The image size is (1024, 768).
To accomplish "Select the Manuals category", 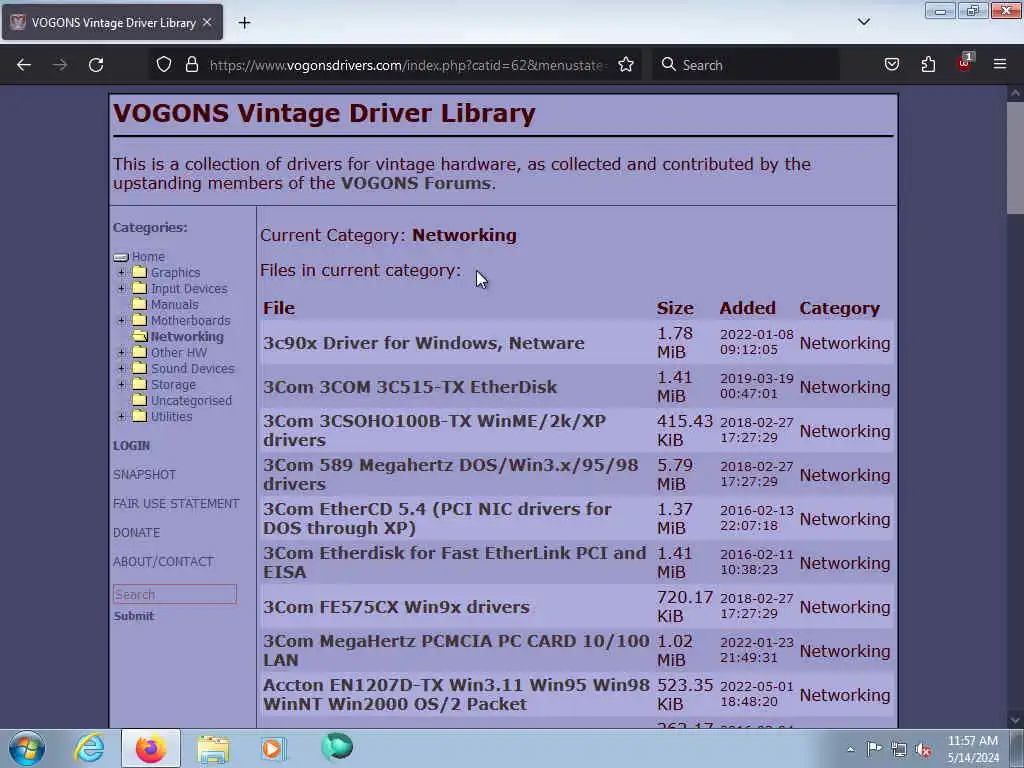I will [174, 304].
